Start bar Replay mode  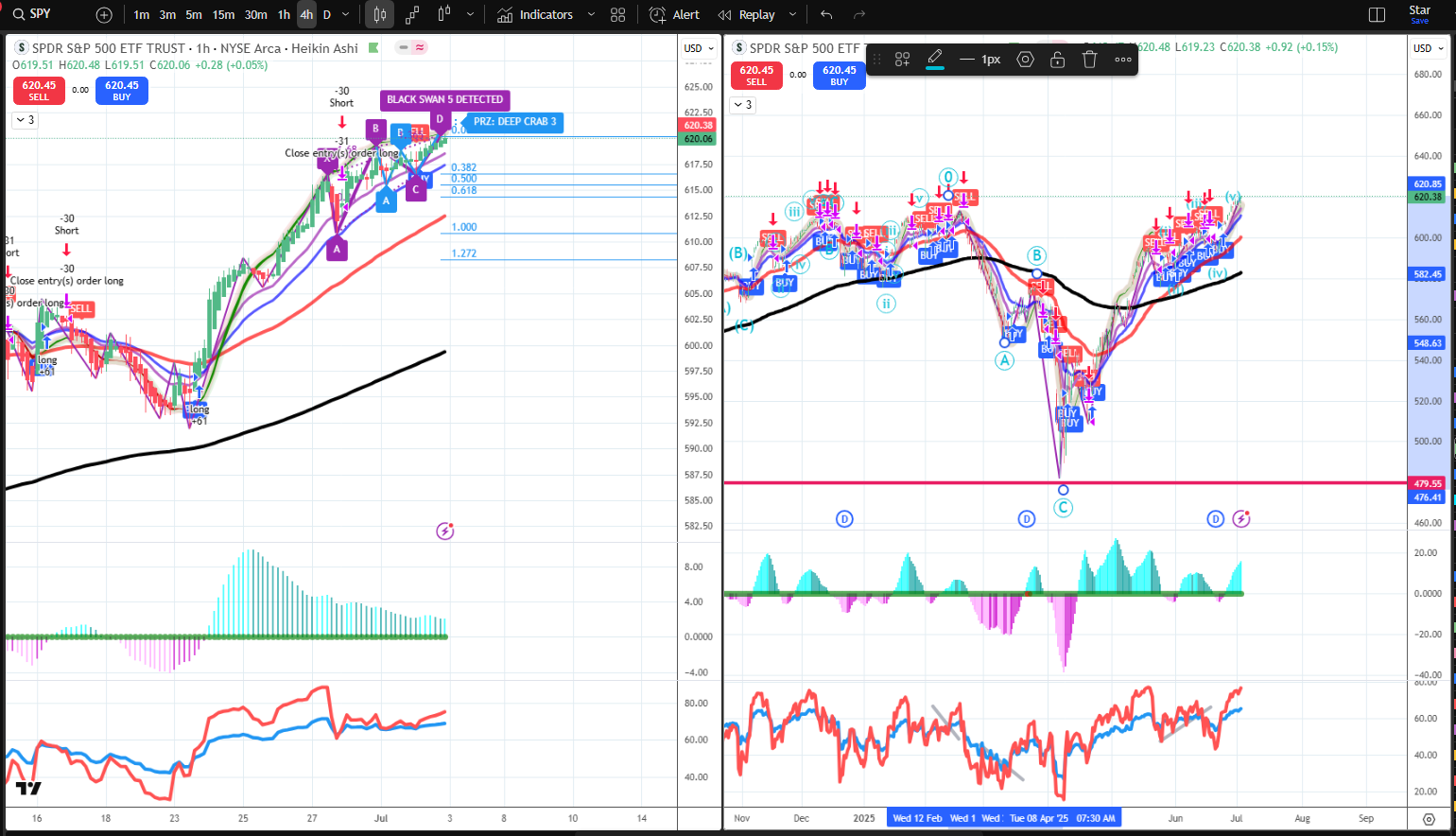pyautogui.click(x=747, y=15)
